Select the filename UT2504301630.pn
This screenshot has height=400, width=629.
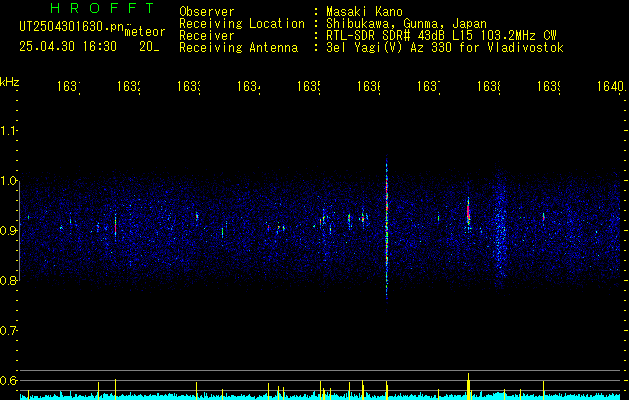(71, 26)
